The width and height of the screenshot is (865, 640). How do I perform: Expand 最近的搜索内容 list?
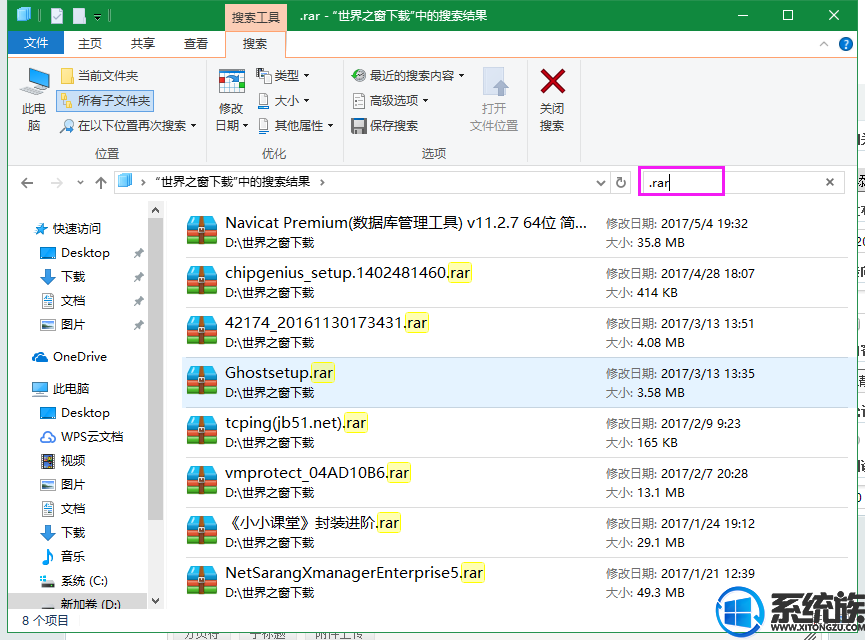tap(408, 76)
